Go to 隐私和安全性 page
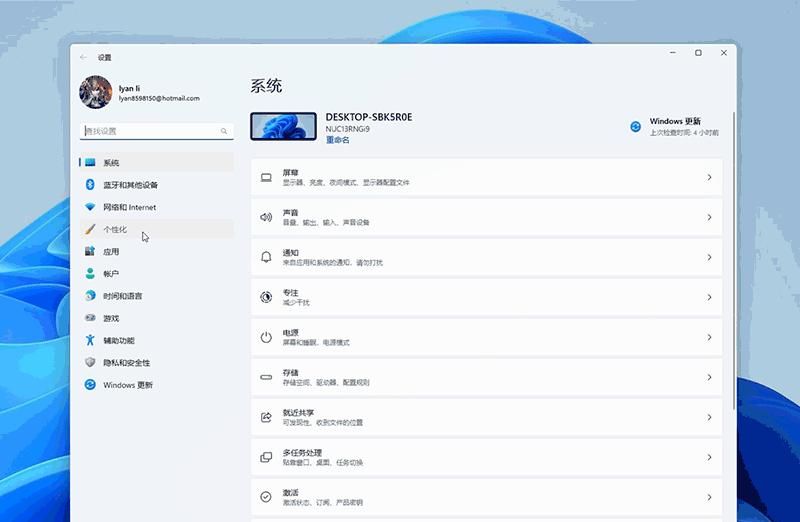Viewport: 800px width, 522px height. click(x=156, y=362)
